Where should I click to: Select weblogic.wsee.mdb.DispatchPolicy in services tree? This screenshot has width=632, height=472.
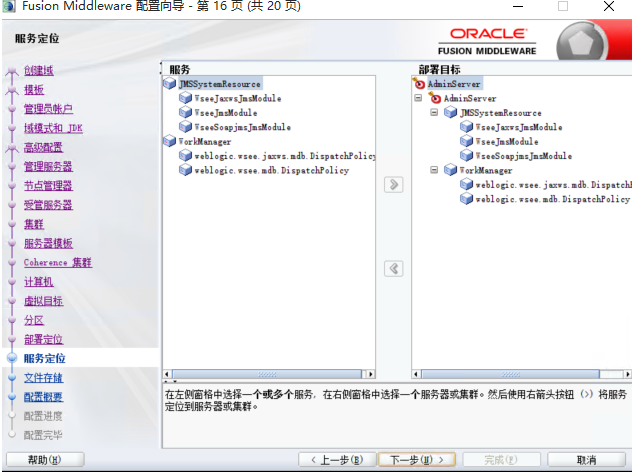[x=271, y=170]
